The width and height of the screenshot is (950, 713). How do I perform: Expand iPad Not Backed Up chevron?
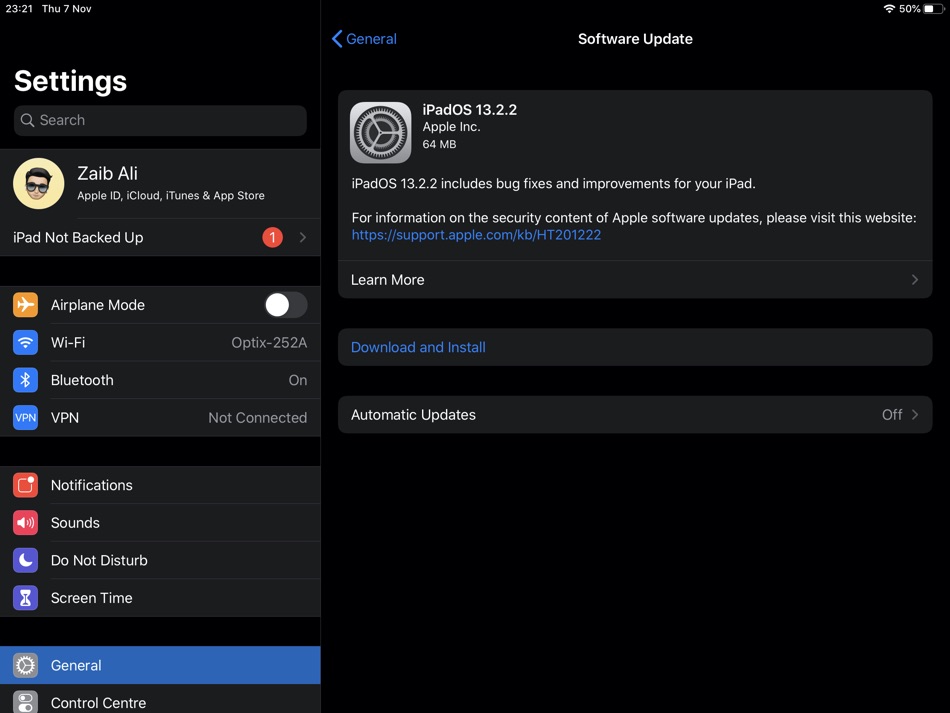point(302,237)
